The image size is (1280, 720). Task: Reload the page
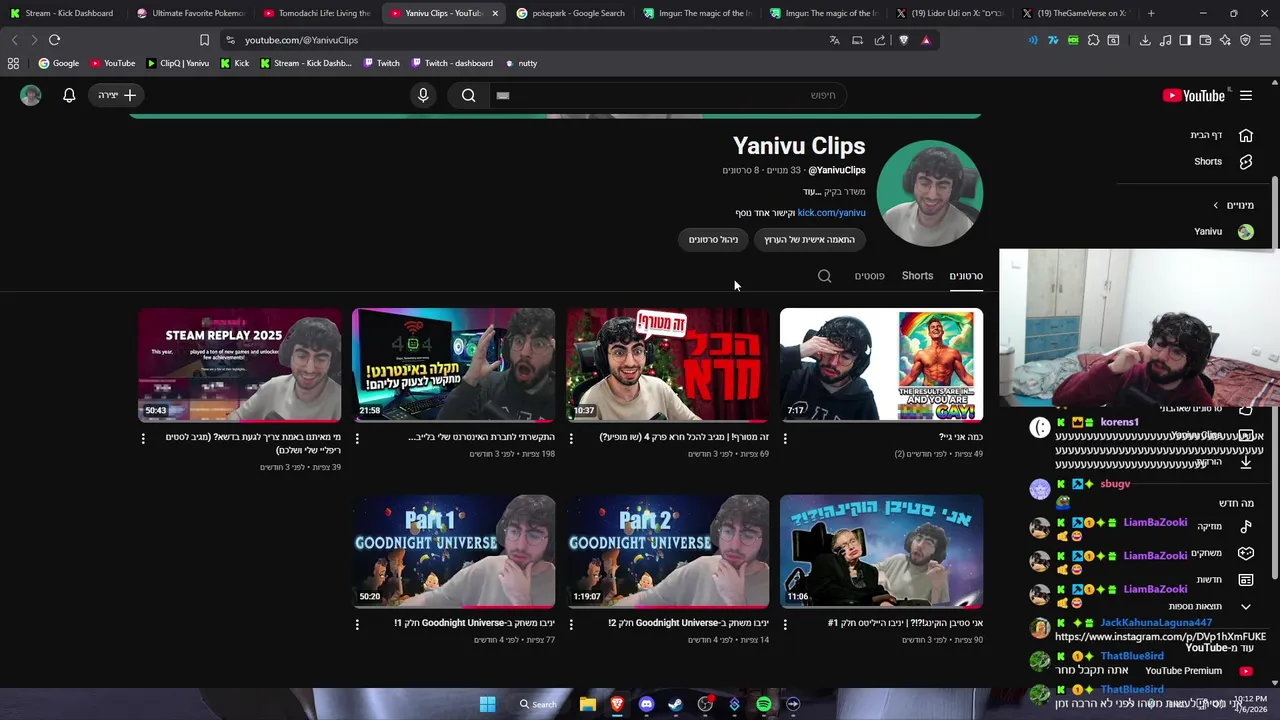click(54, 40)
